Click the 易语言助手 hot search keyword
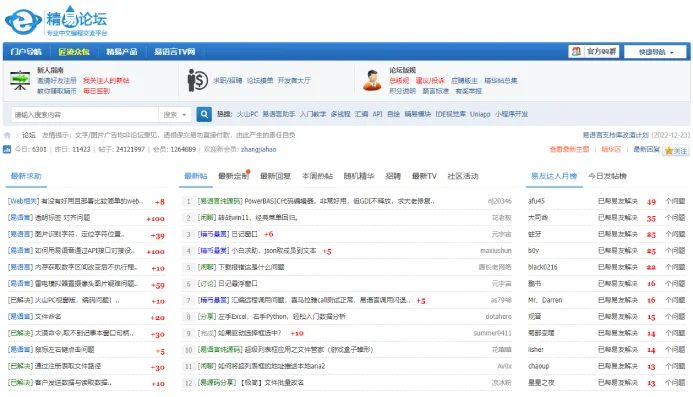This screenshot has width=693, height=397. pos(279,114)
